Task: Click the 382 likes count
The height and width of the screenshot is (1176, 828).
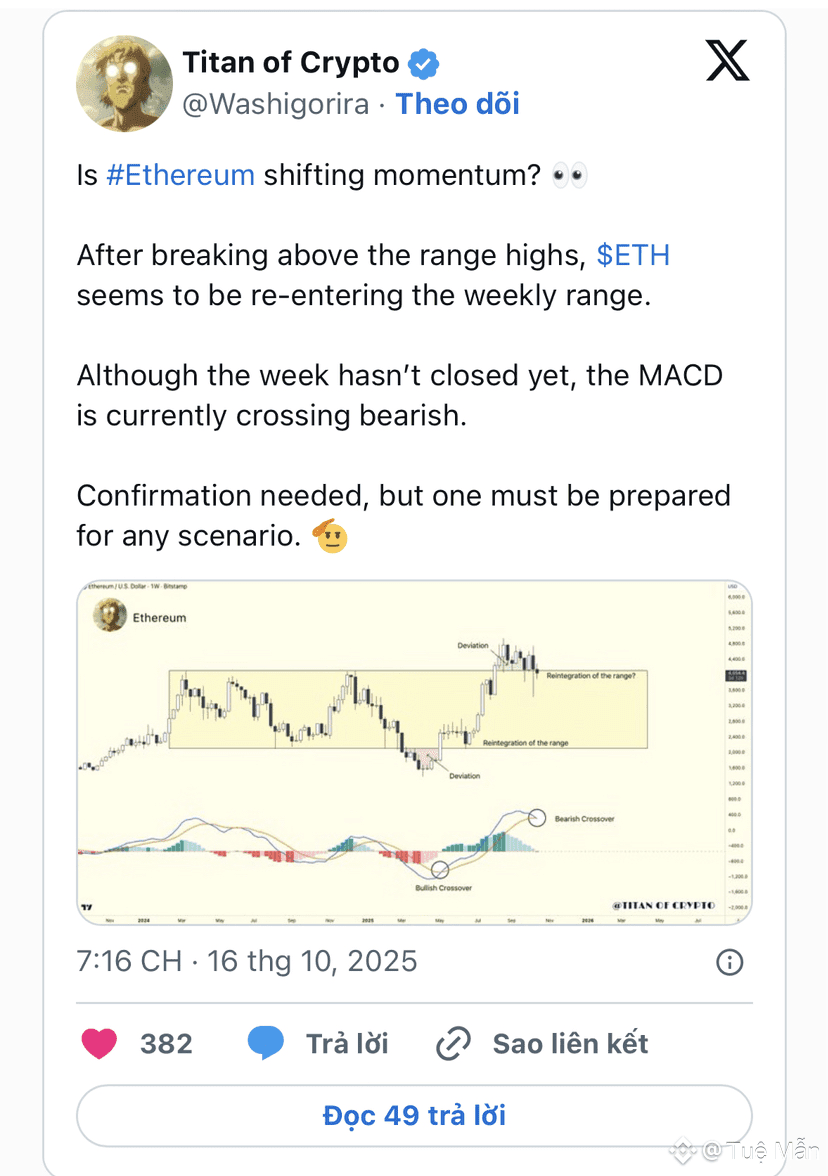Action: point(166,1044)
